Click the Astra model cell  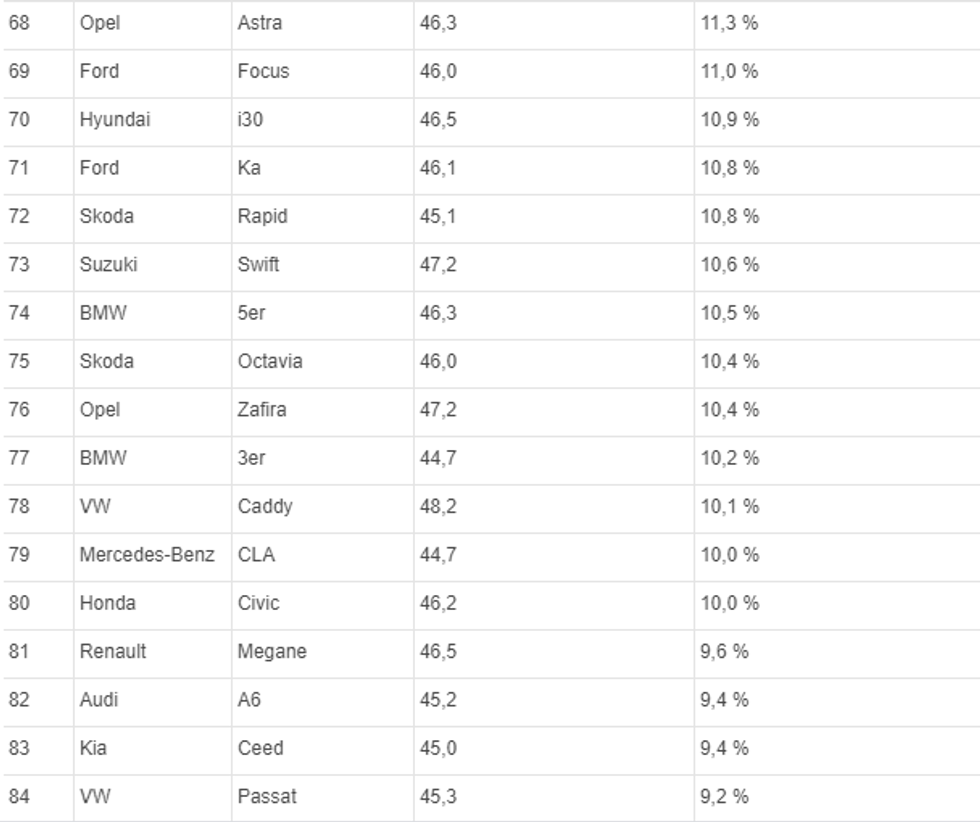click(260, 23)
